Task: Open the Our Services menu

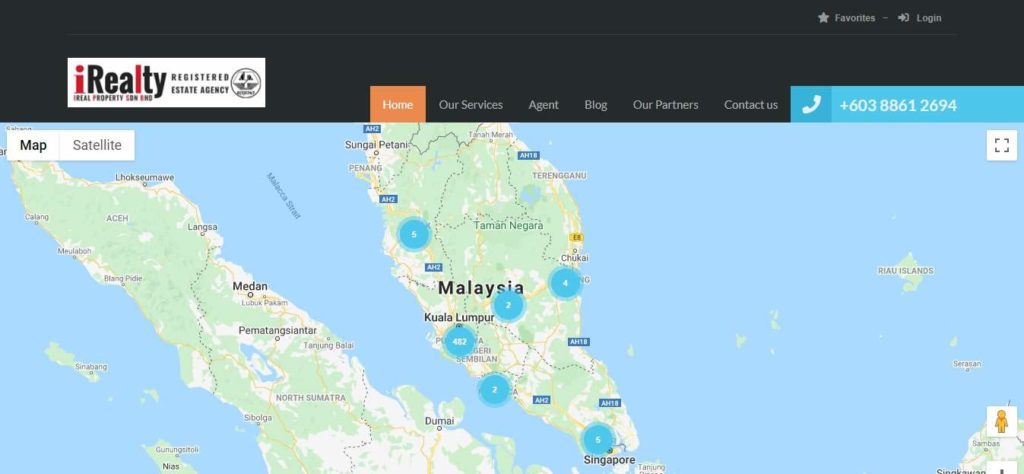Action: tap(471, 104)
